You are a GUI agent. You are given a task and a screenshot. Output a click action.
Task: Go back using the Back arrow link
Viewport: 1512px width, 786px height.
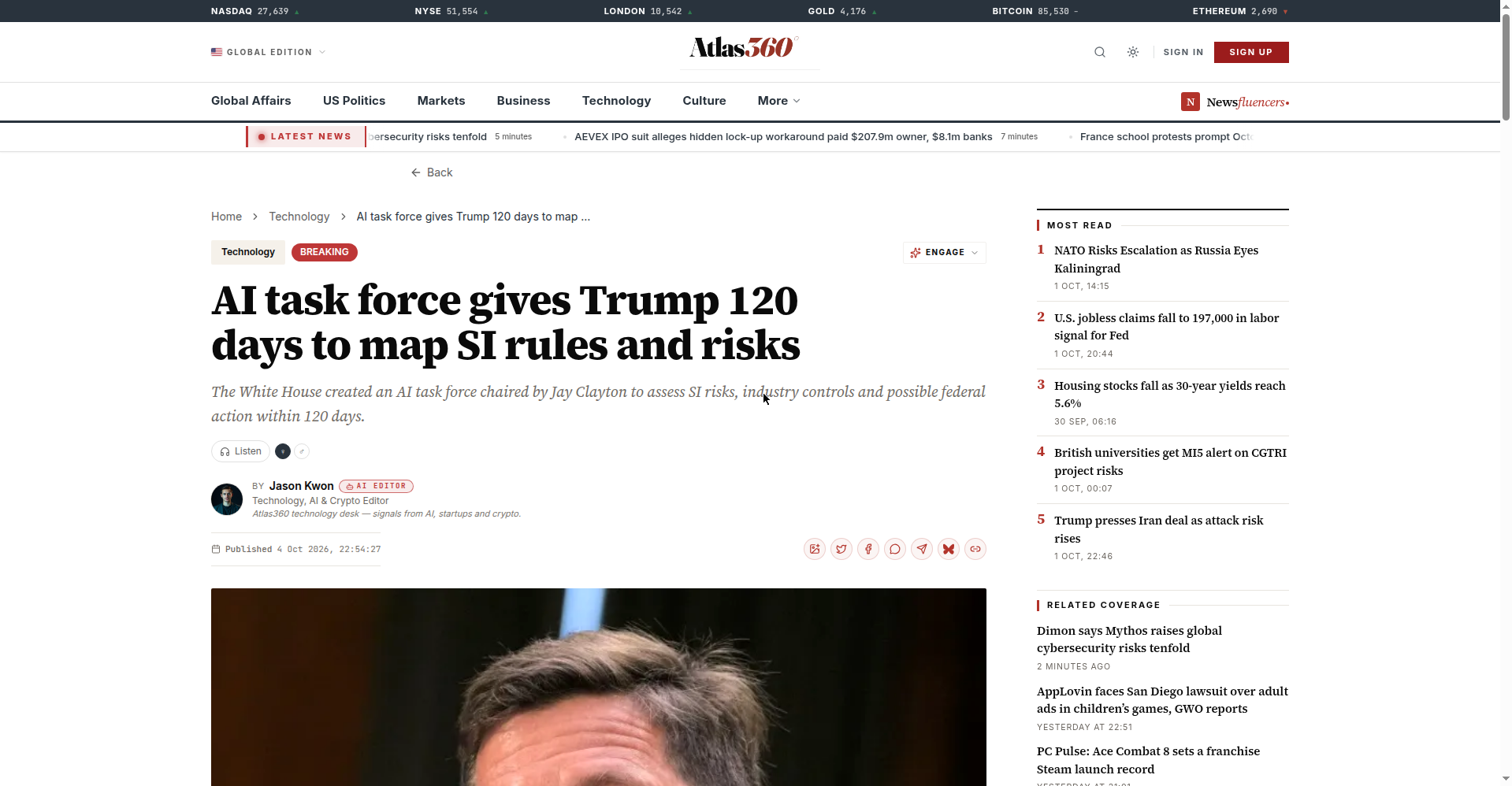(432, 172)
